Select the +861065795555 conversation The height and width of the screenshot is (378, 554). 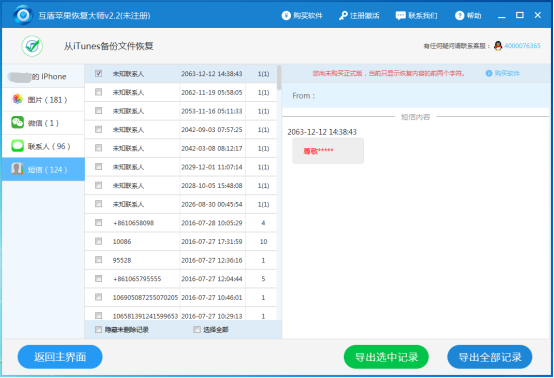[x=181, y=279]
